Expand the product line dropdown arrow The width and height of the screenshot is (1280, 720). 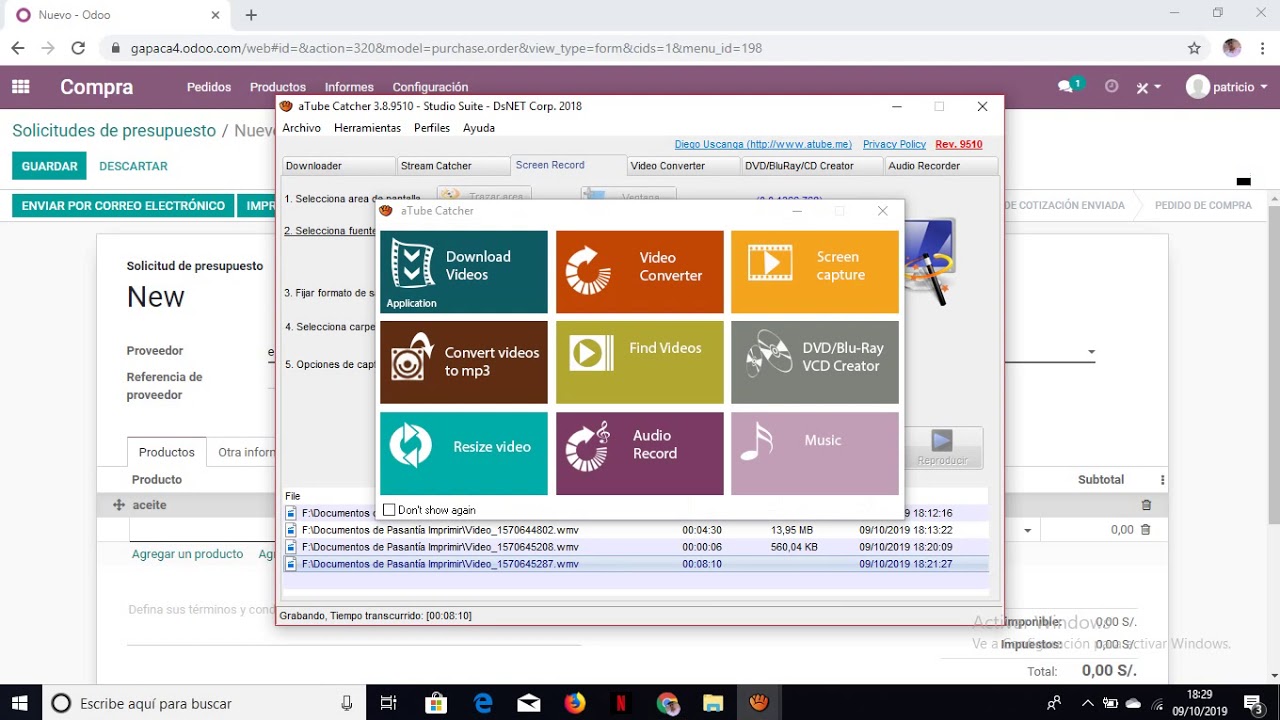(1027, 530)
